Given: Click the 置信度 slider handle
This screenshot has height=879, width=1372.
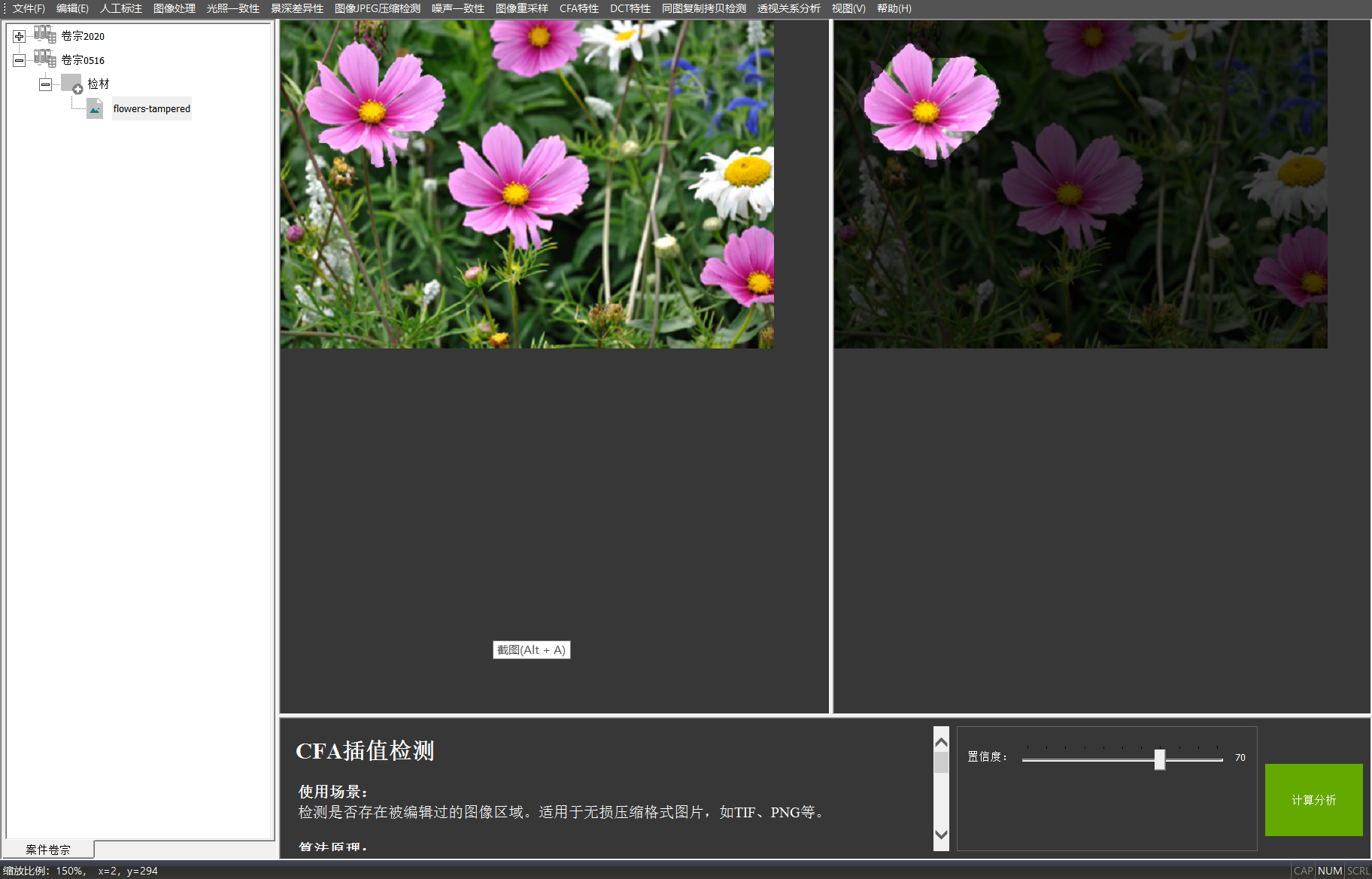Looking at the screenshot, I should coord(1159,759).
